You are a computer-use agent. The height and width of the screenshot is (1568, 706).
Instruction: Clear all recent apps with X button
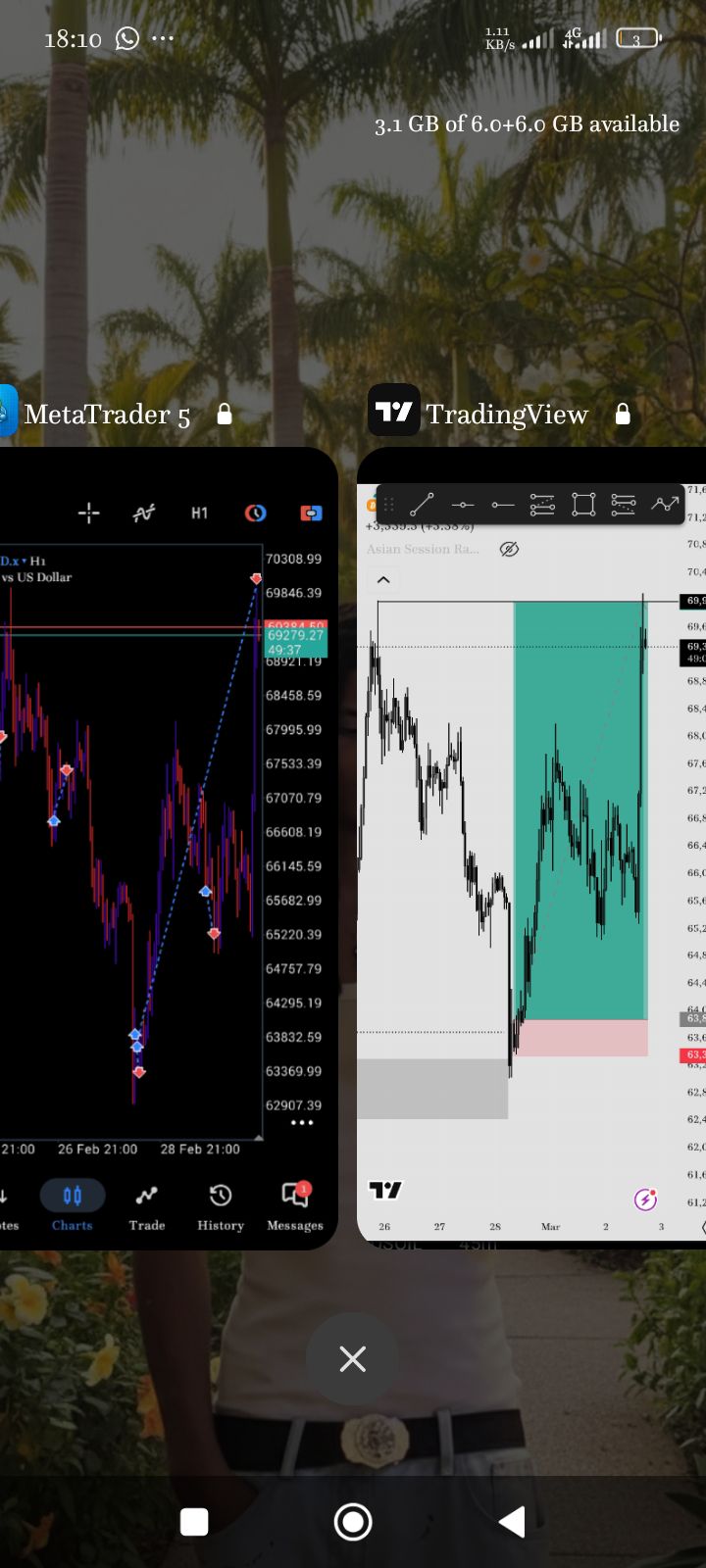[x=352, y=1359]
